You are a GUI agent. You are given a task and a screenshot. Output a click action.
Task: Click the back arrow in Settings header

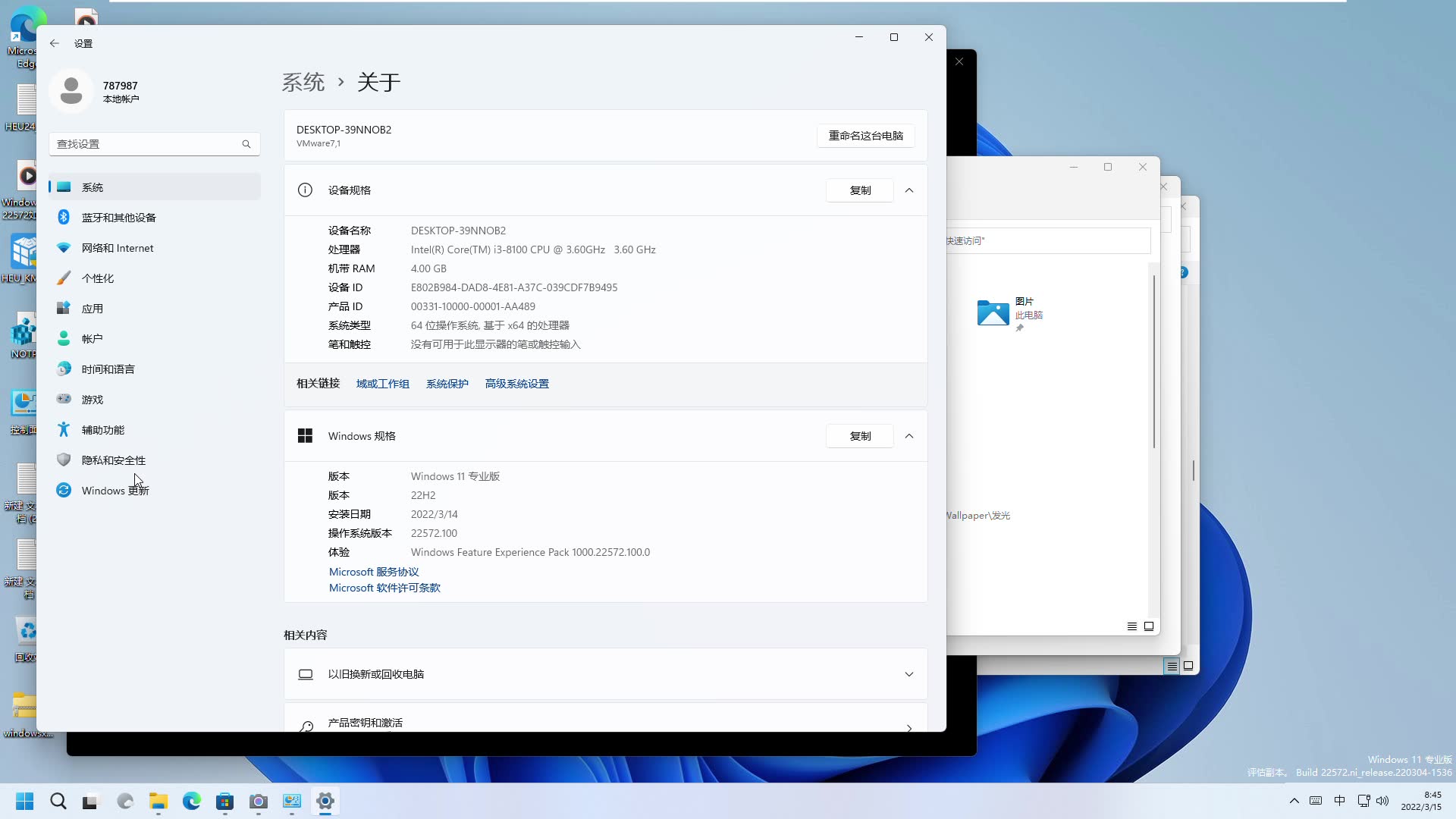(x=55, y=43)
